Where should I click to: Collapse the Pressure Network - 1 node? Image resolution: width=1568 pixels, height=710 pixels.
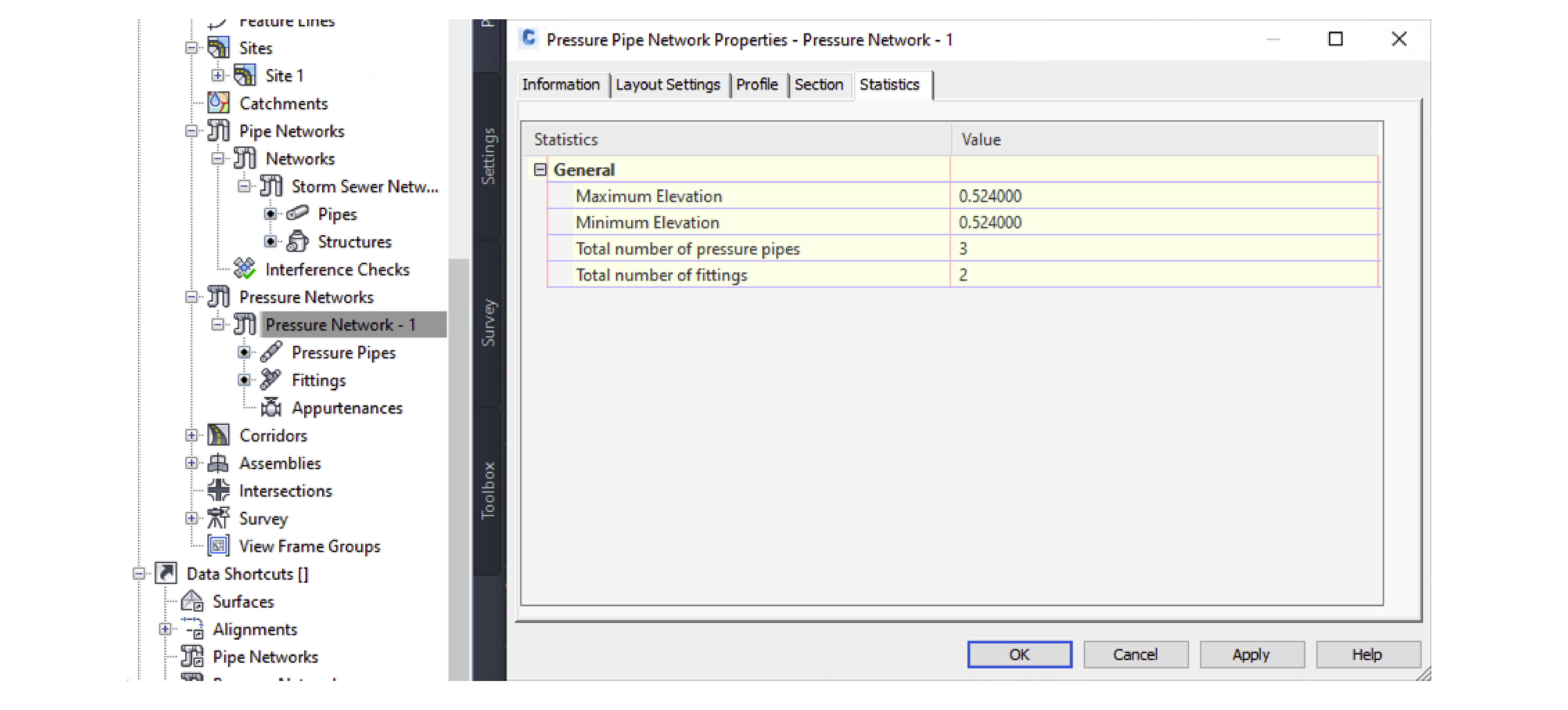tap(217, 324)
